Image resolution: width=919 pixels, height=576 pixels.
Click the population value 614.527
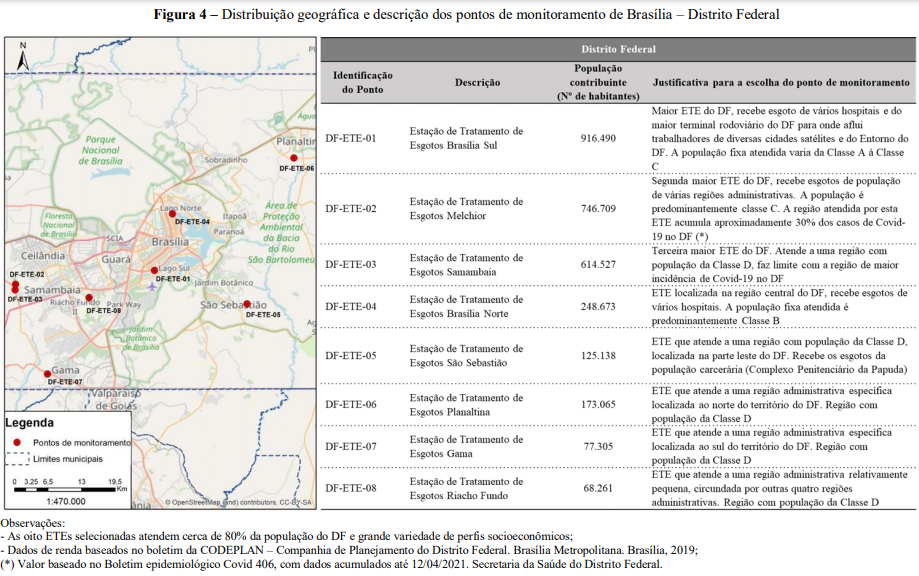pos(598,265)
